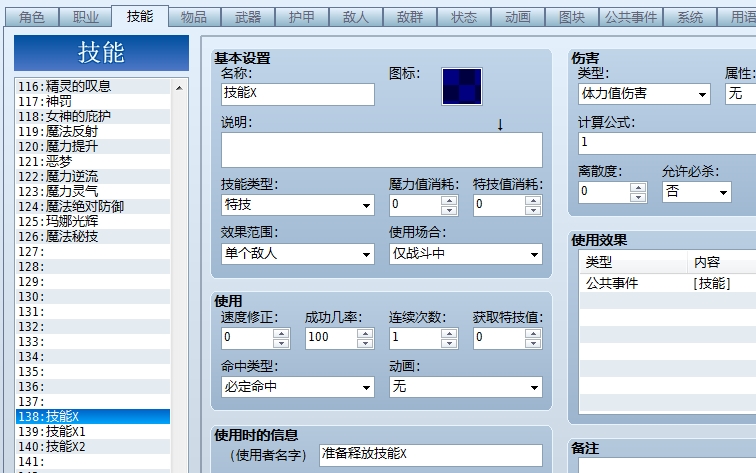This screenshot has height=473, width=756.
Task: Select the 敌群 tab
Action: (x=410, y=17)
